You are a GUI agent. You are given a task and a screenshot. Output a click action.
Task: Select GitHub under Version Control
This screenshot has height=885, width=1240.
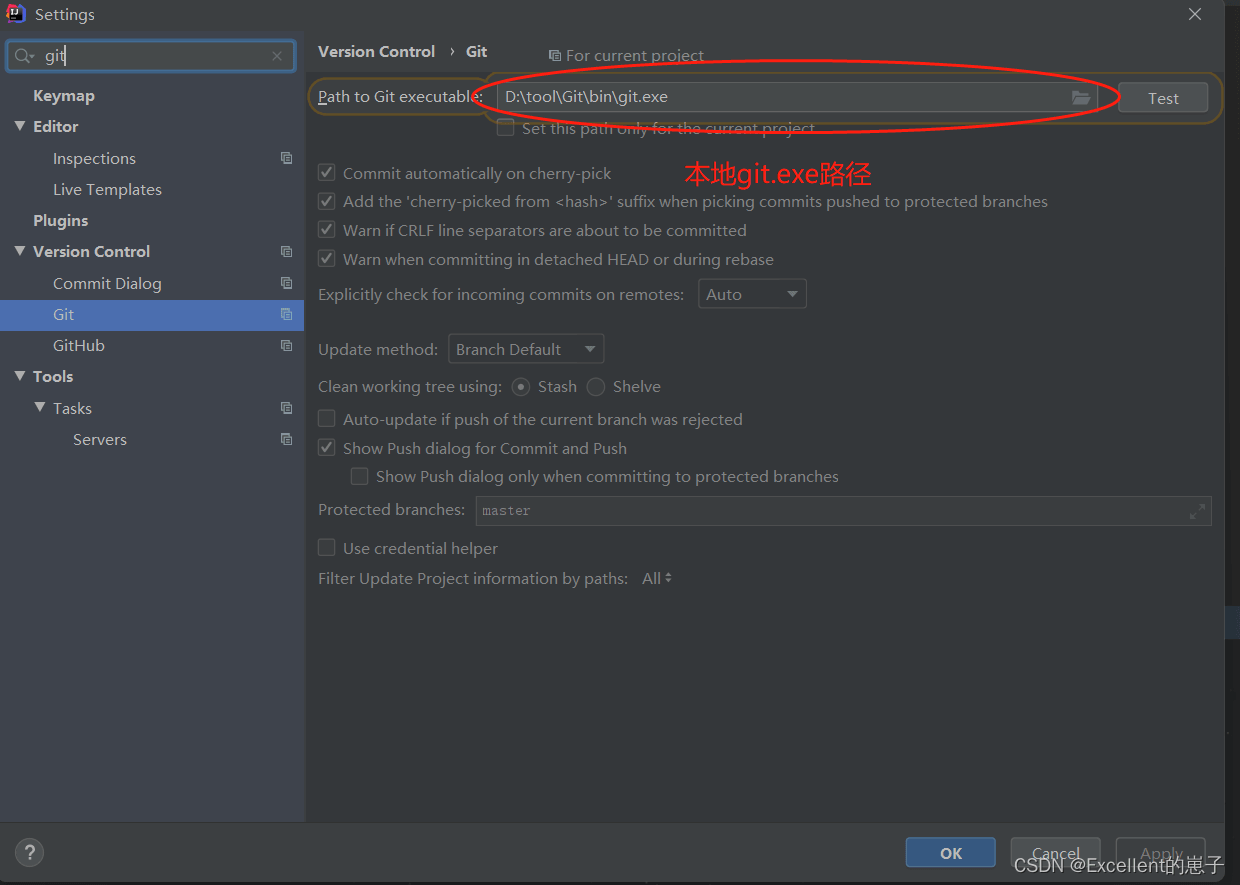[79, 345]
